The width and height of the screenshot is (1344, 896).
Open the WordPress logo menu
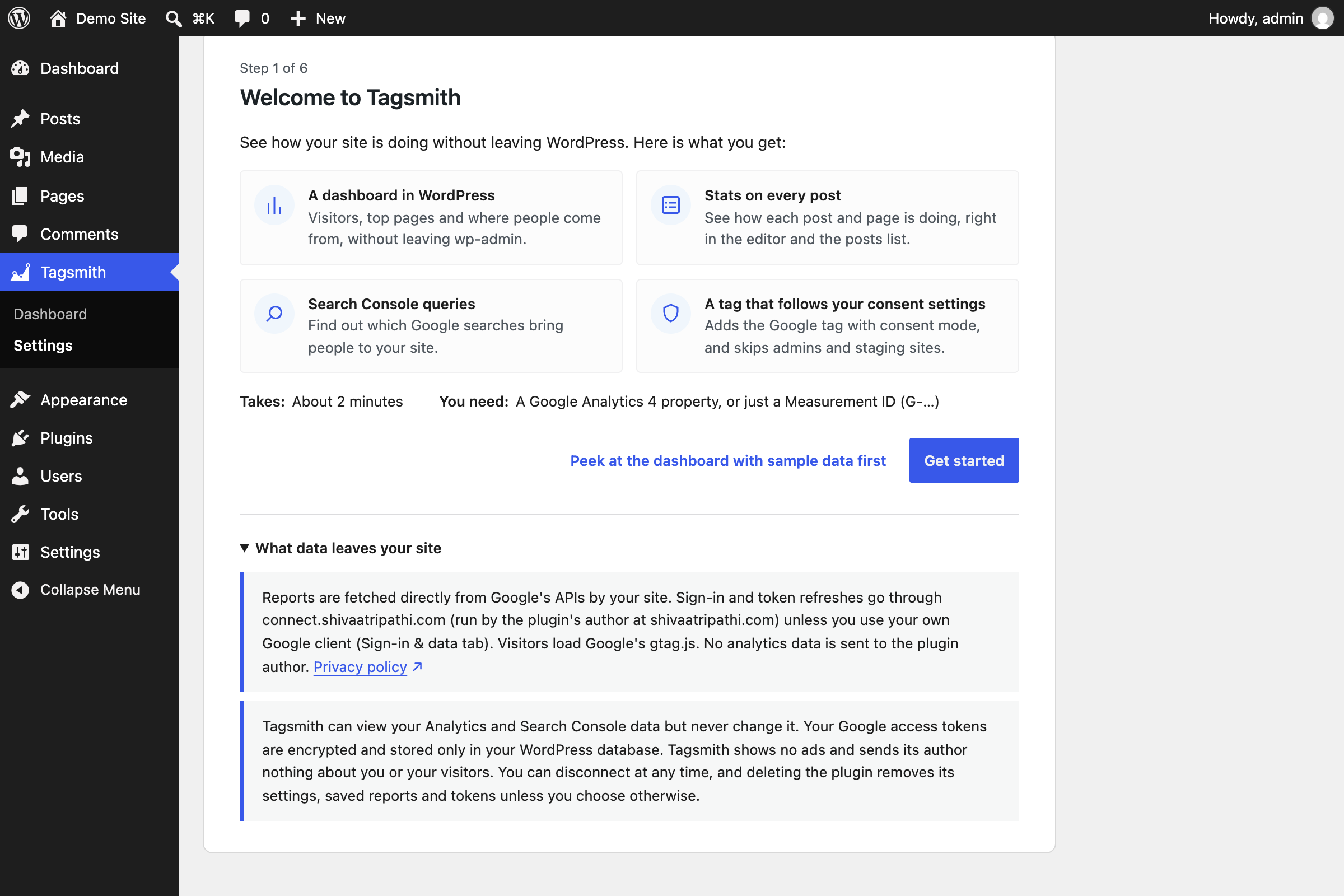pyautogui.click(x=19, y=18)
